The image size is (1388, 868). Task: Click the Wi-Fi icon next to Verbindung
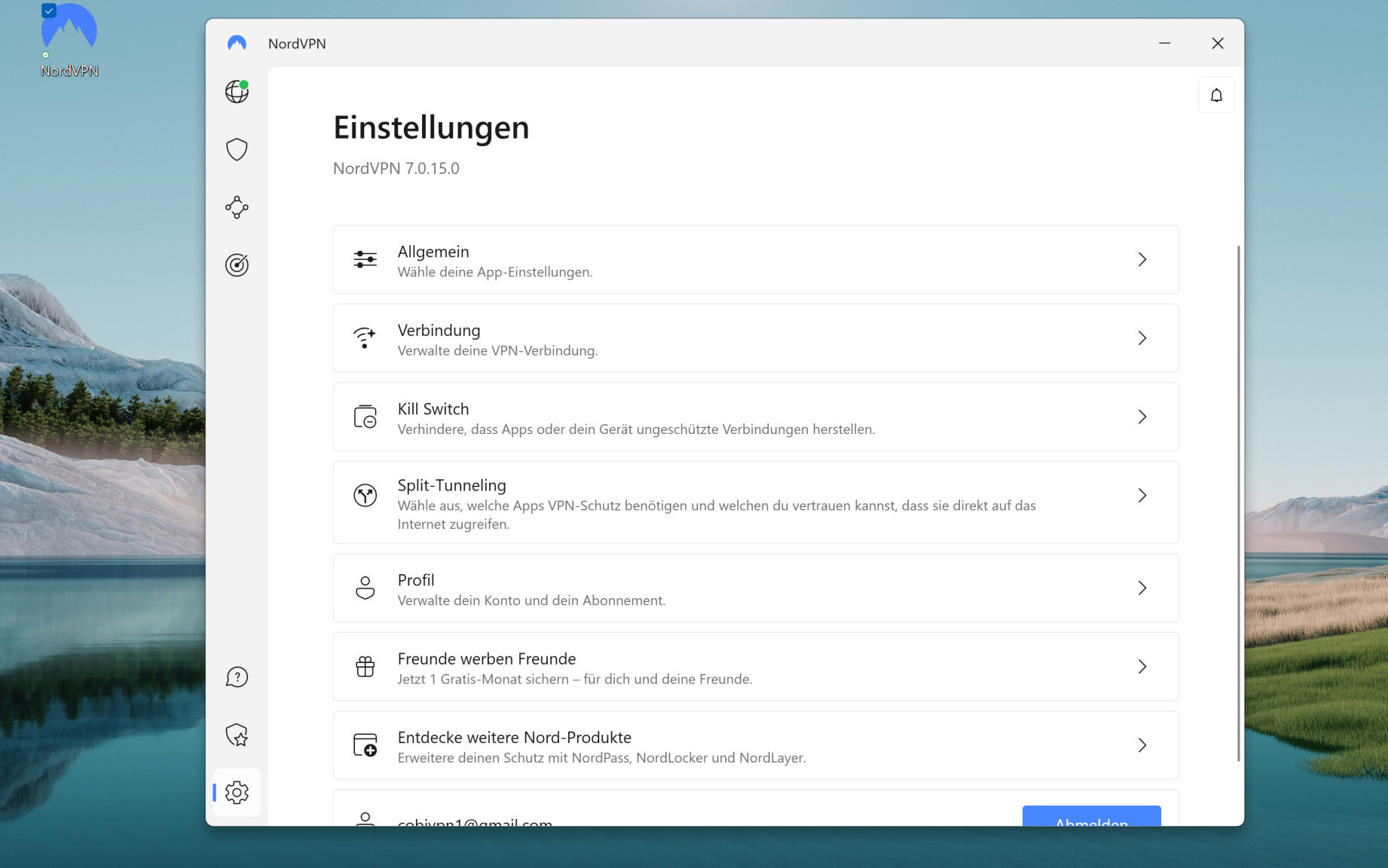tap(365, 338)
